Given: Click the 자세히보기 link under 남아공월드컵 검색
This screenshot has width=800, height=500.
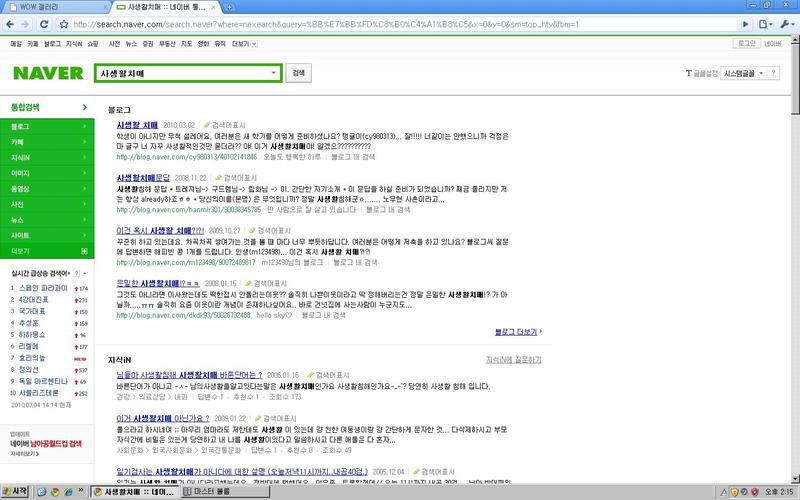Looking at the screenshot, I should 24,454.
